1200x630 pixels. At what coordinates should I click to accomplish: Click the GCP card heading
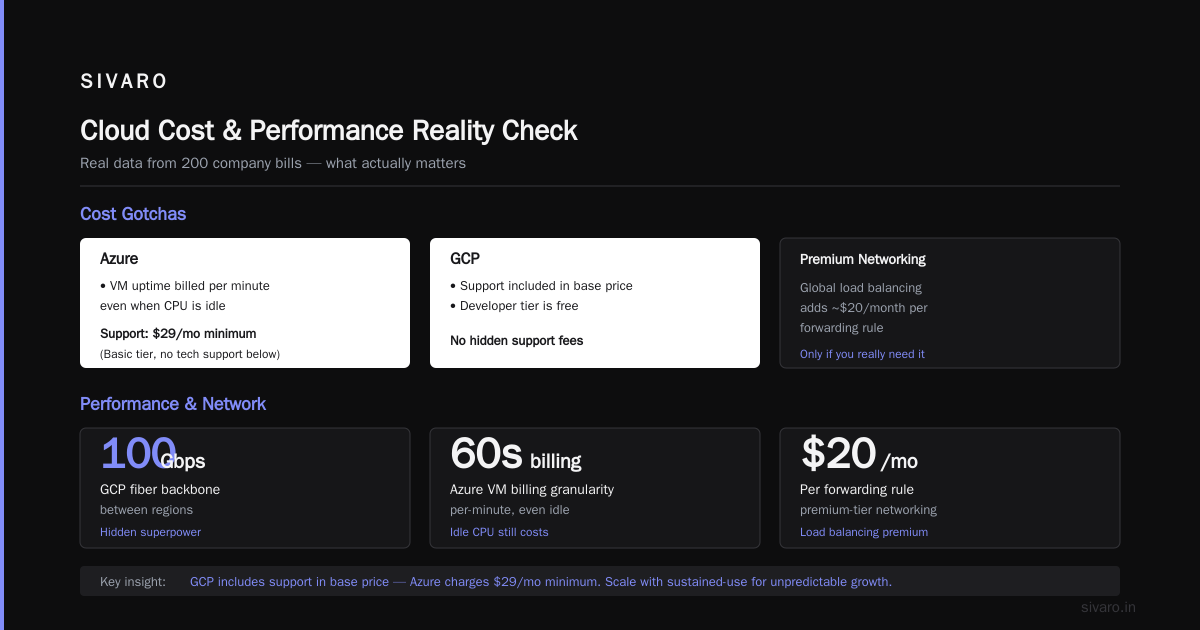click(465, 259)
